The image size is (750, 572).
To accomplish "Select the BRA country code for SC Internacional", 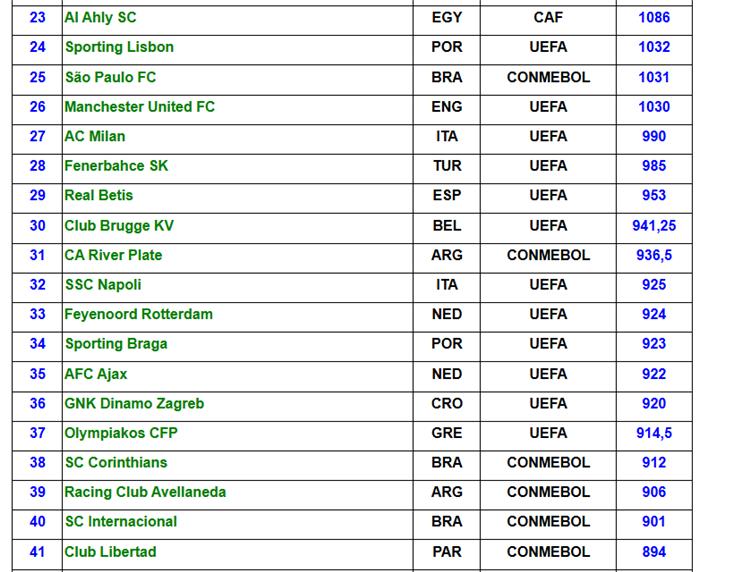I will [446, 521].
